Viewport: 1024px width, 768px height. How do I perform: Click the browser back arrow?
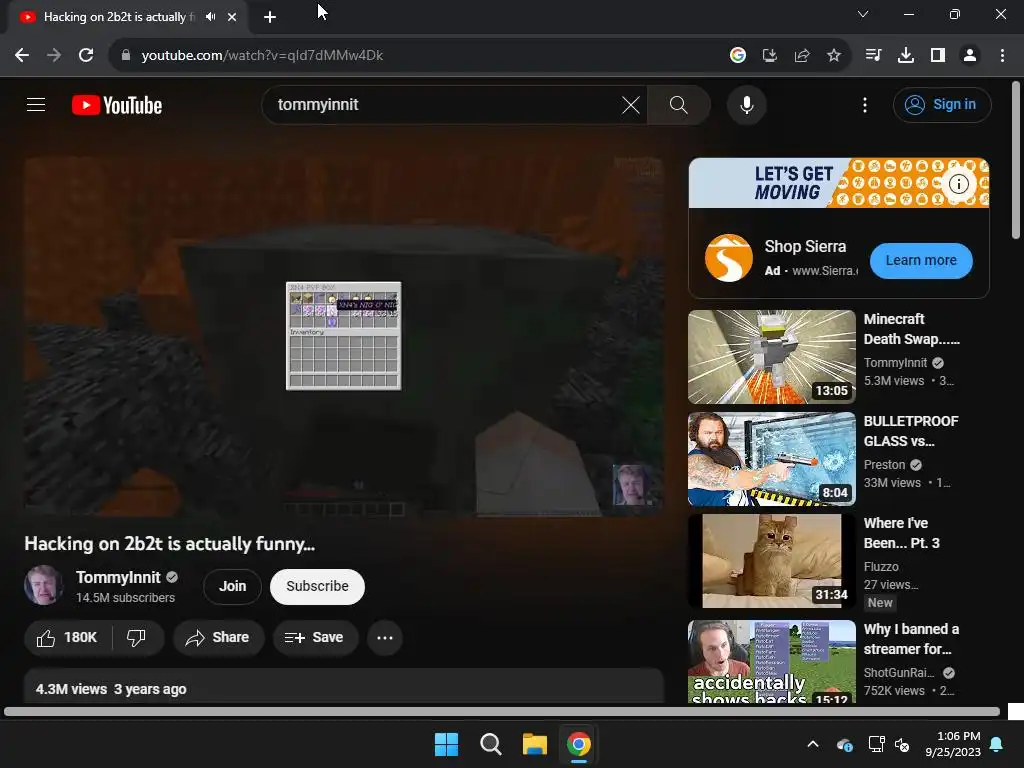click(x=22, y=56)
